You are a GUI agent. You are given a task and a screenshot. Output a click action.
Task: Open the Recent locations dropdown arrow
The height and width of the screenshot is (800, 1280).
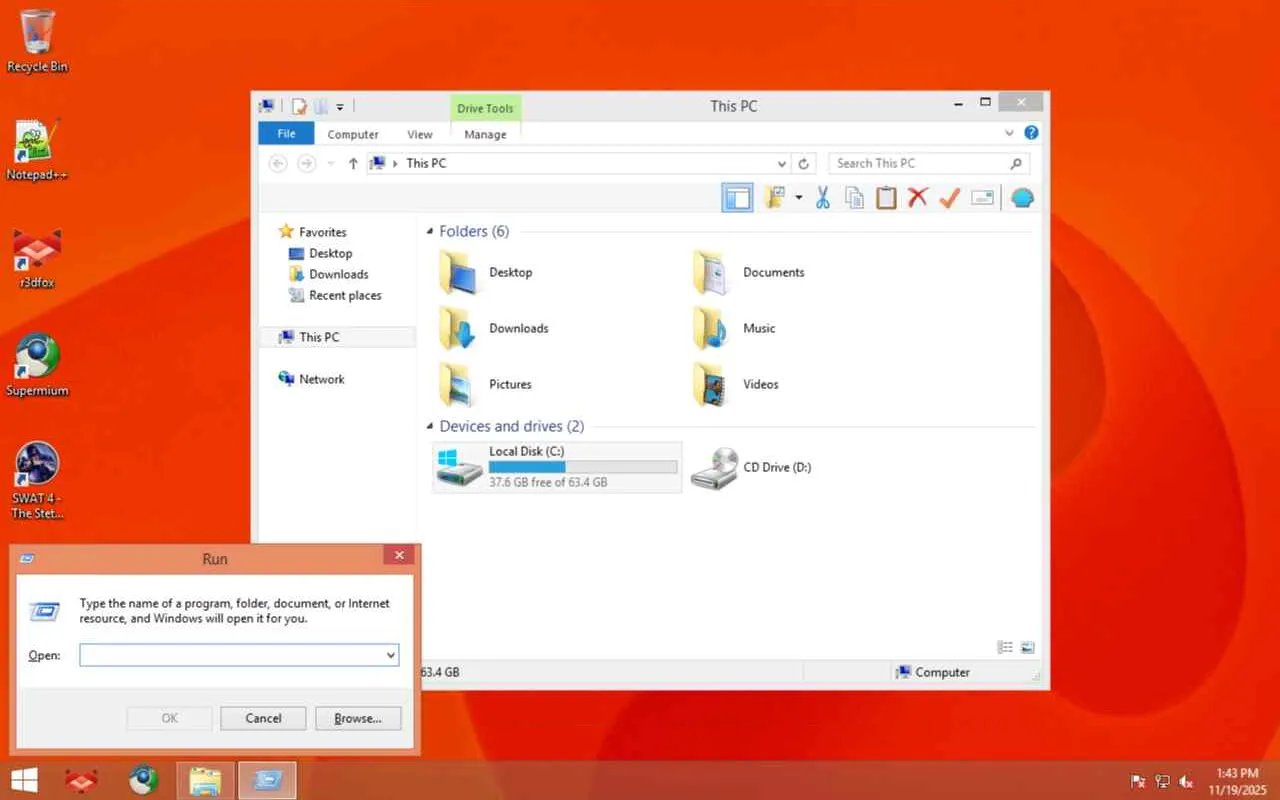[x=331, y=164]
